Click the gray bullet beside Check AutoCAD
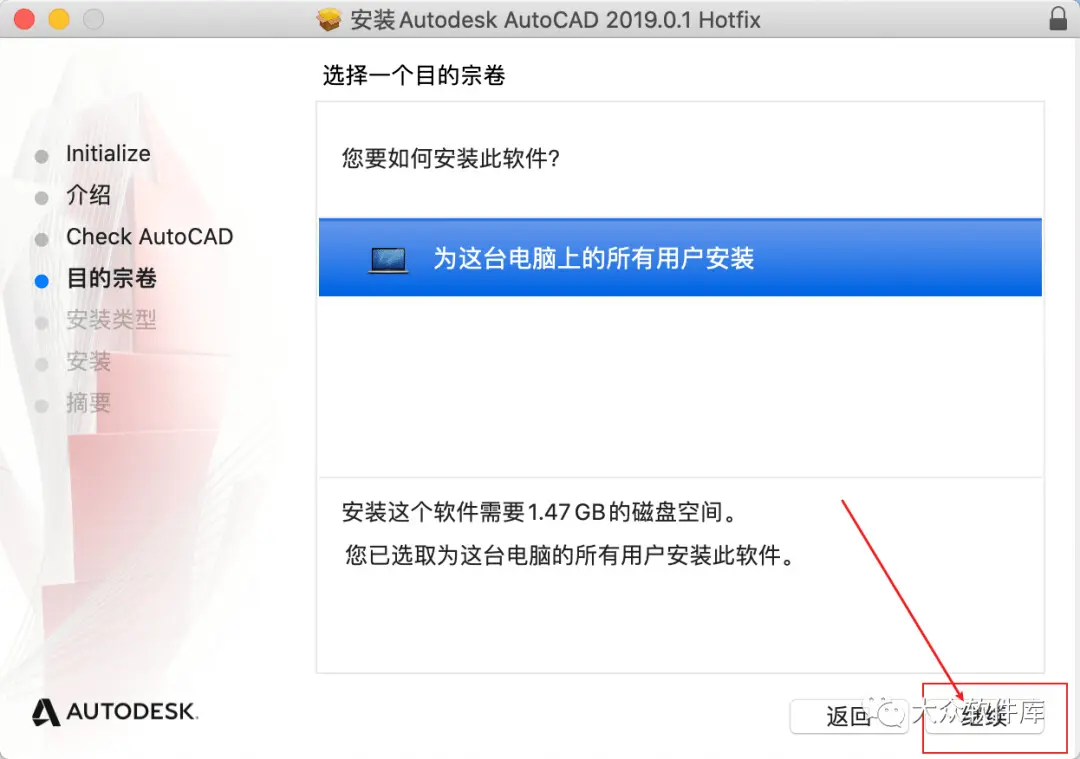This screenshot has height=759, width=1080. [x=41, y=240]
